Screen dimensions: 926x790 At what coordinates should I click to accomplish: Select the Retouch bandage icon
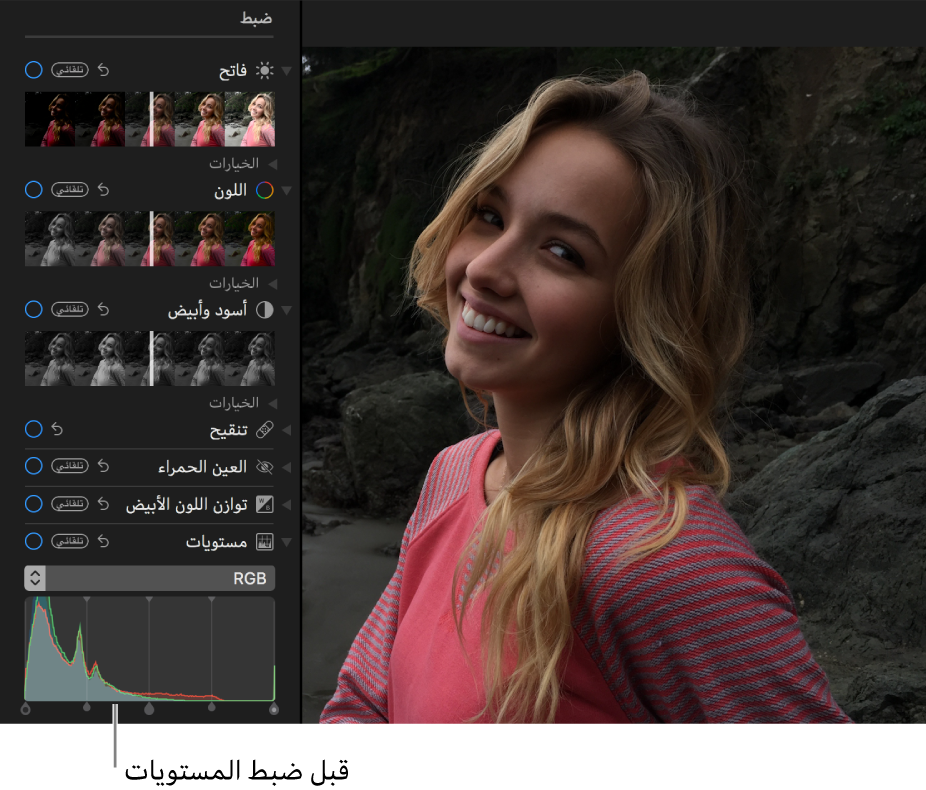coord(264,430)
